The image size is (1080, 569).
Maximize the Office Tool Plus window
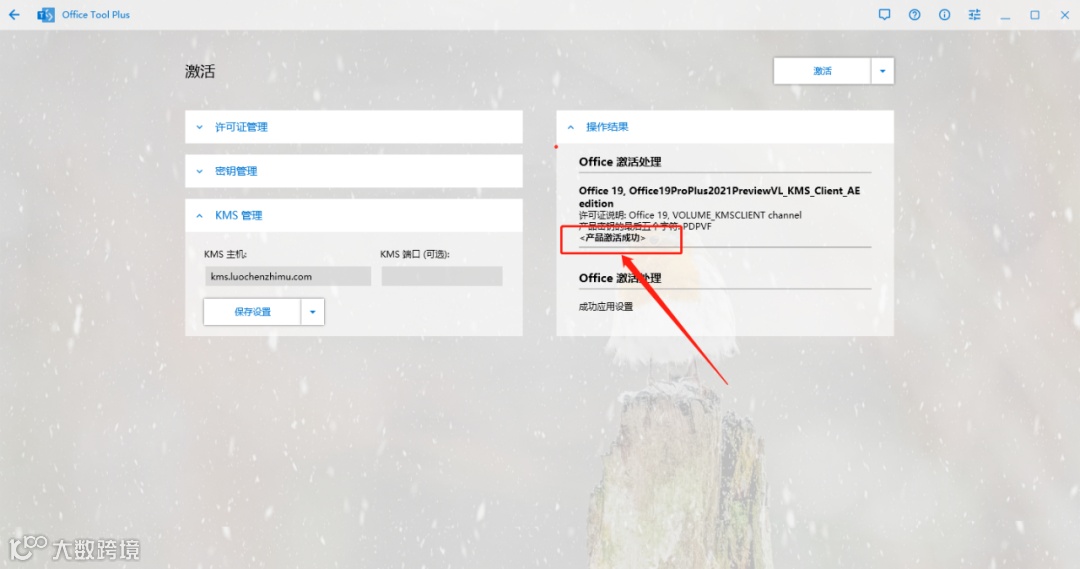pos(1035,14)
